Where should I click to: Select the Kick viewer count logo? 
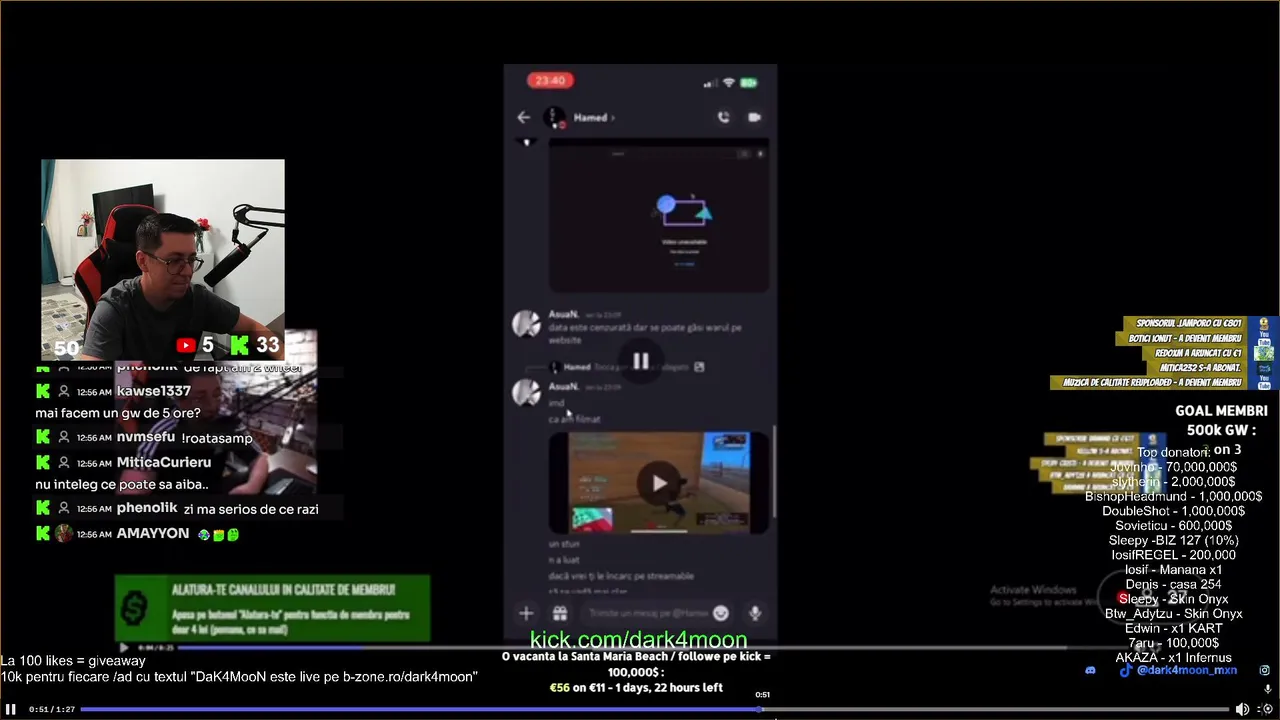(240, 345)
